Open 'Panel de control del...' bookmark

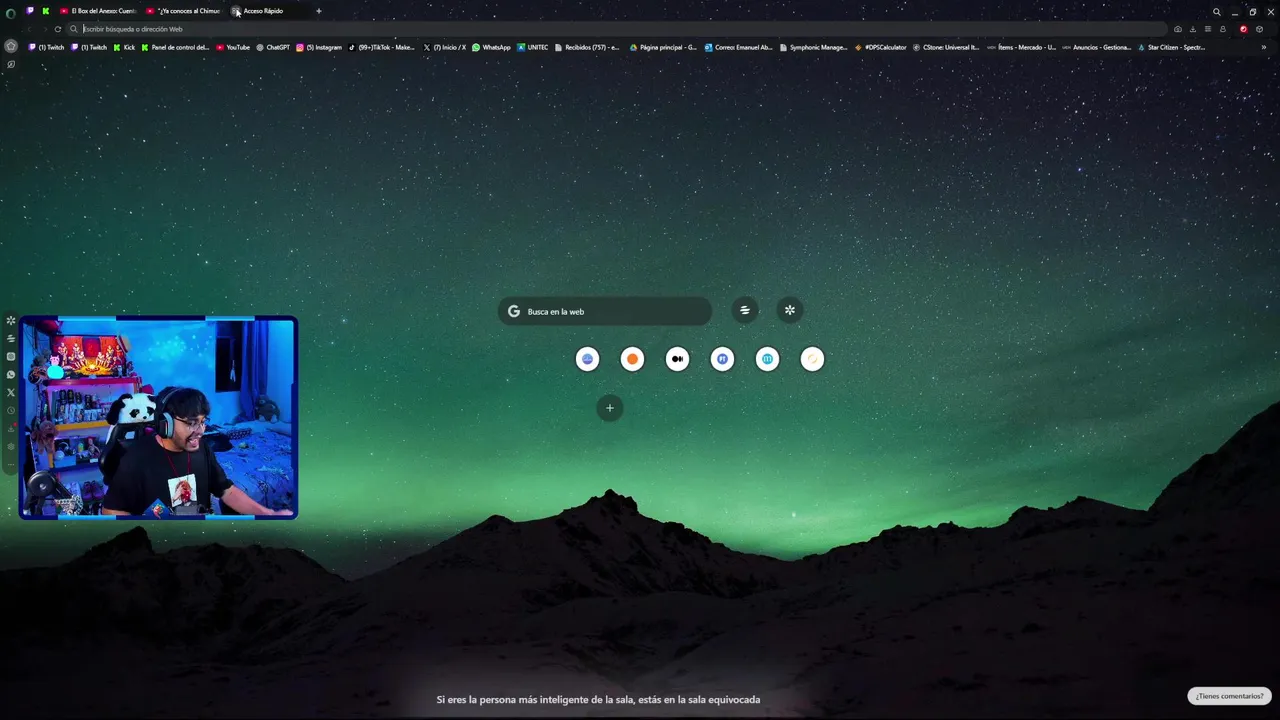click(175, 47)
